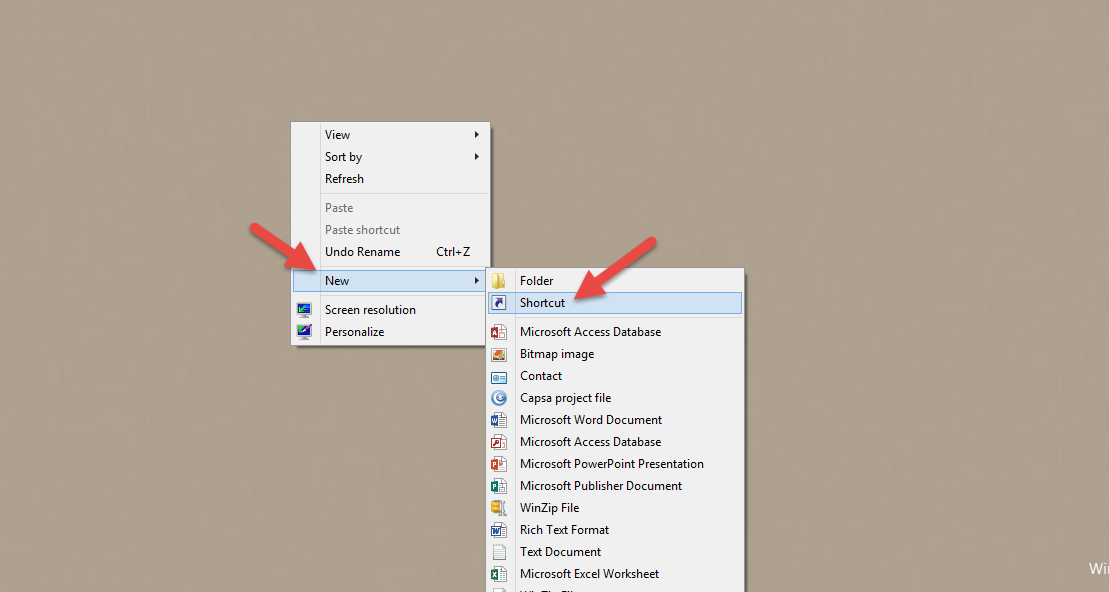Select Microsoft Excel Worksheet from the list
The height and width of the screenshot is (592, 1109).
pyautogui.click(x=589, y=574)
